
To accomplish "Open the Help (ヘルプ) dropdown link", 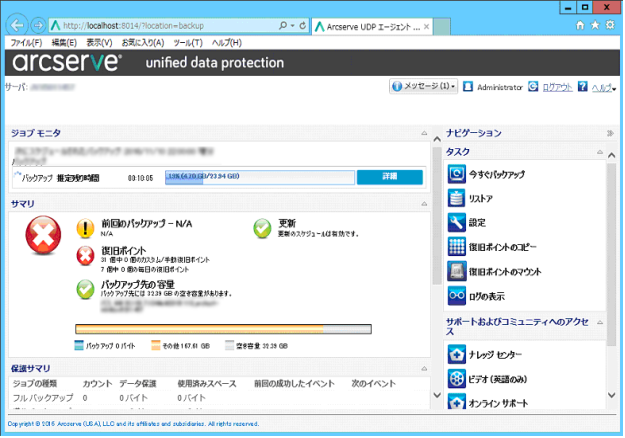I will point(603,87).
